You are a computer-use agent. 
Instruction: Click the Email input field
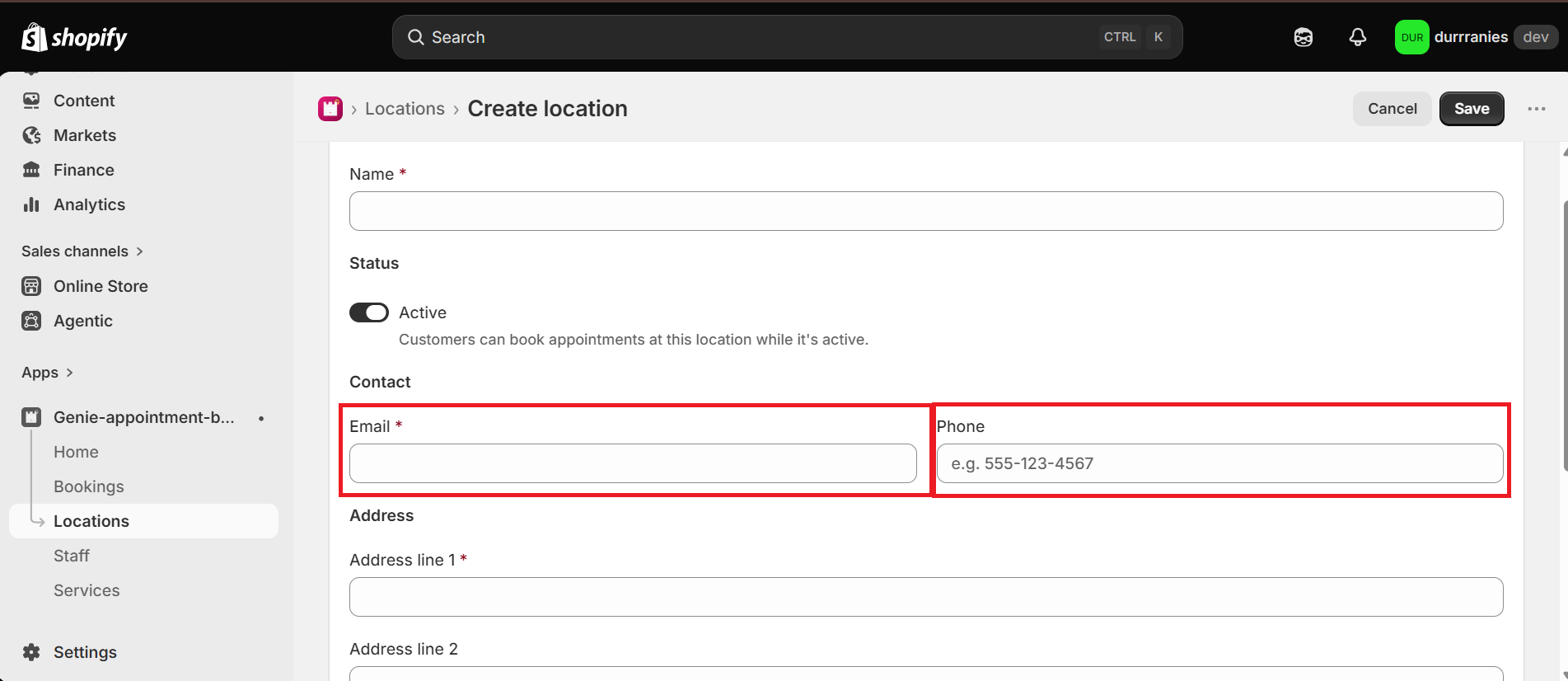633,463
